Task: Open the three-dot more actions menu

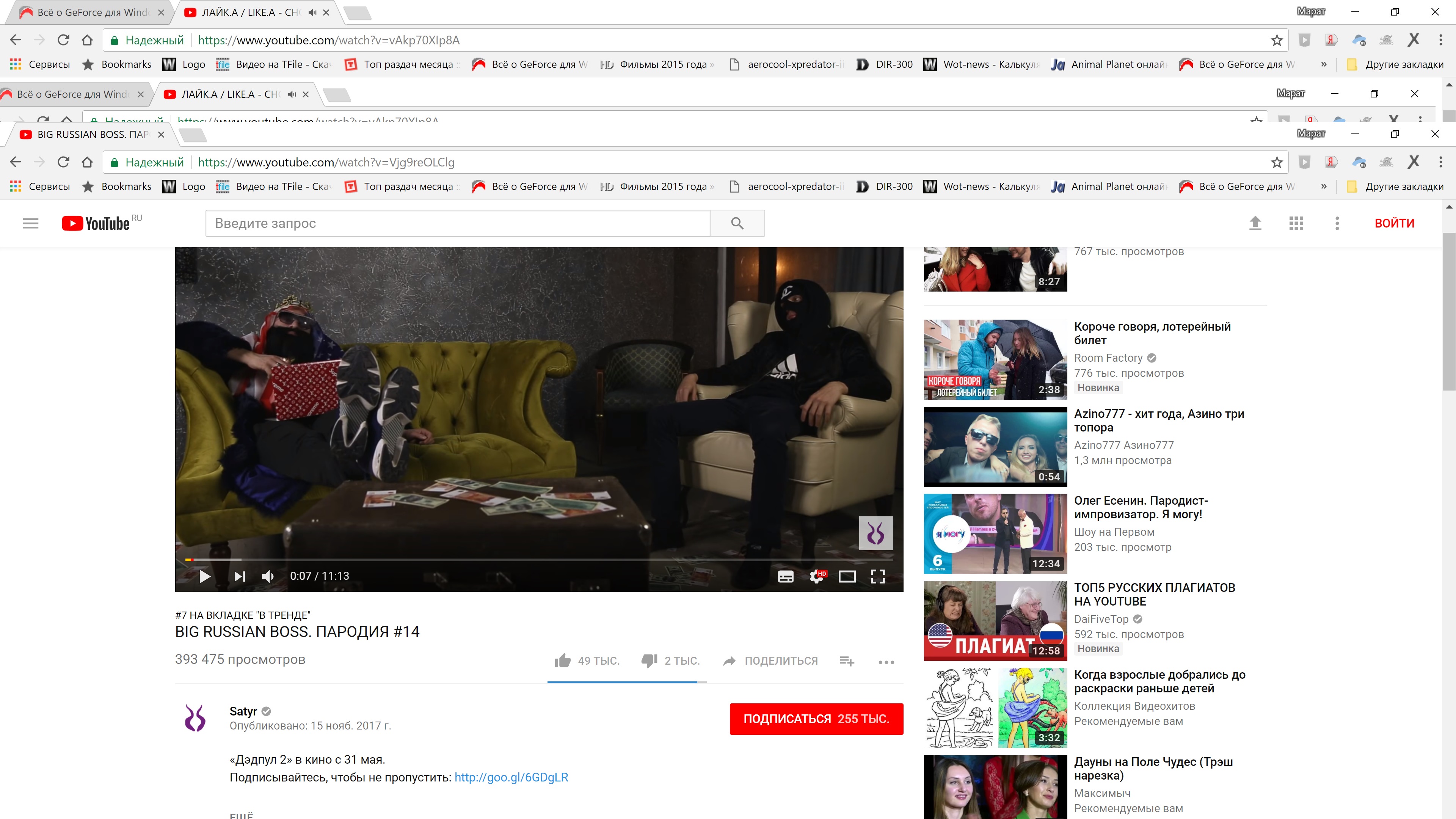Action: pyautogui.click(x=886, y=662)
